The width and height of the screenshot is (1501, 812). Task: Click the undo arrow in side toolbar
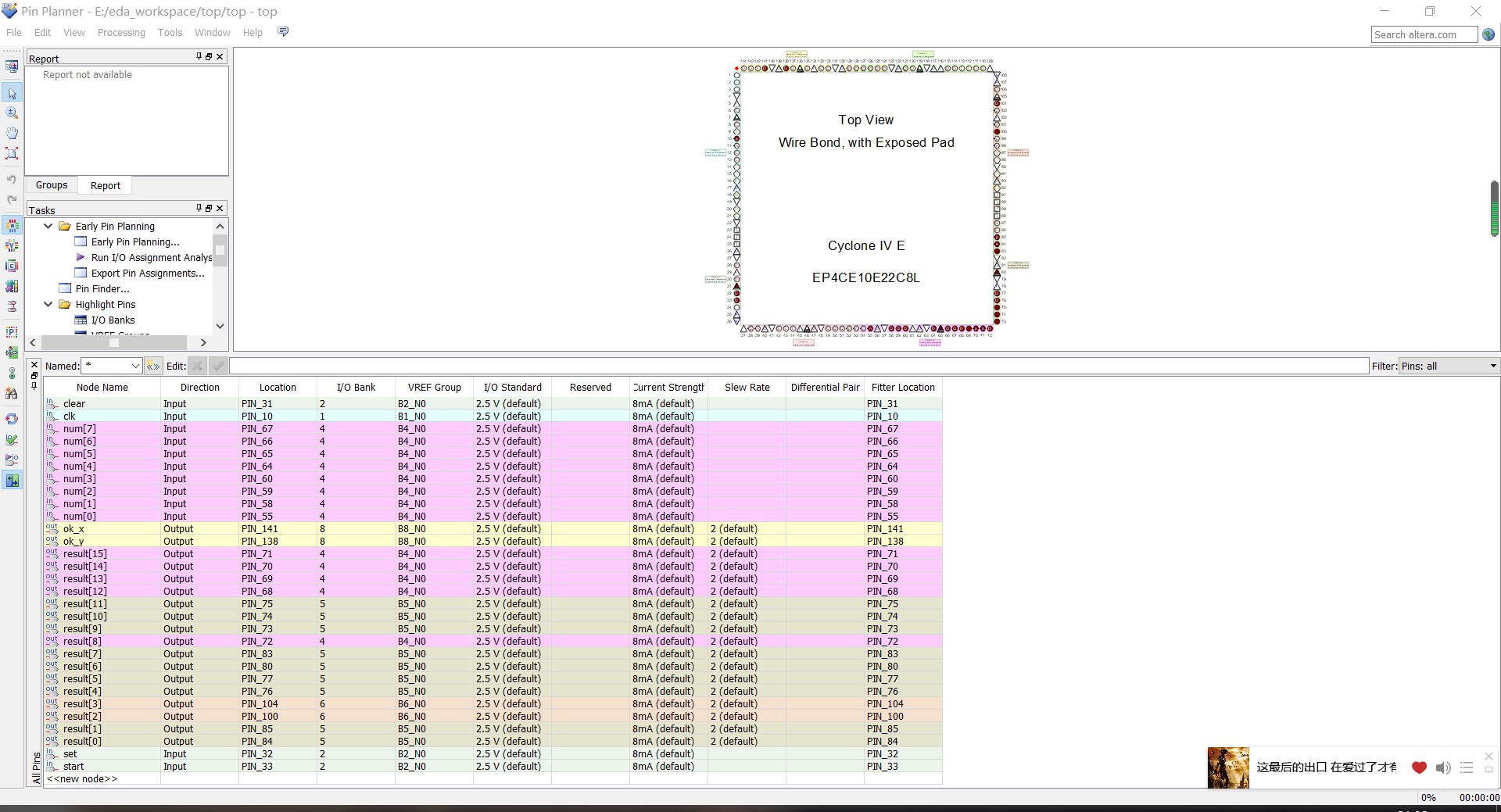[x=12, y=180]
